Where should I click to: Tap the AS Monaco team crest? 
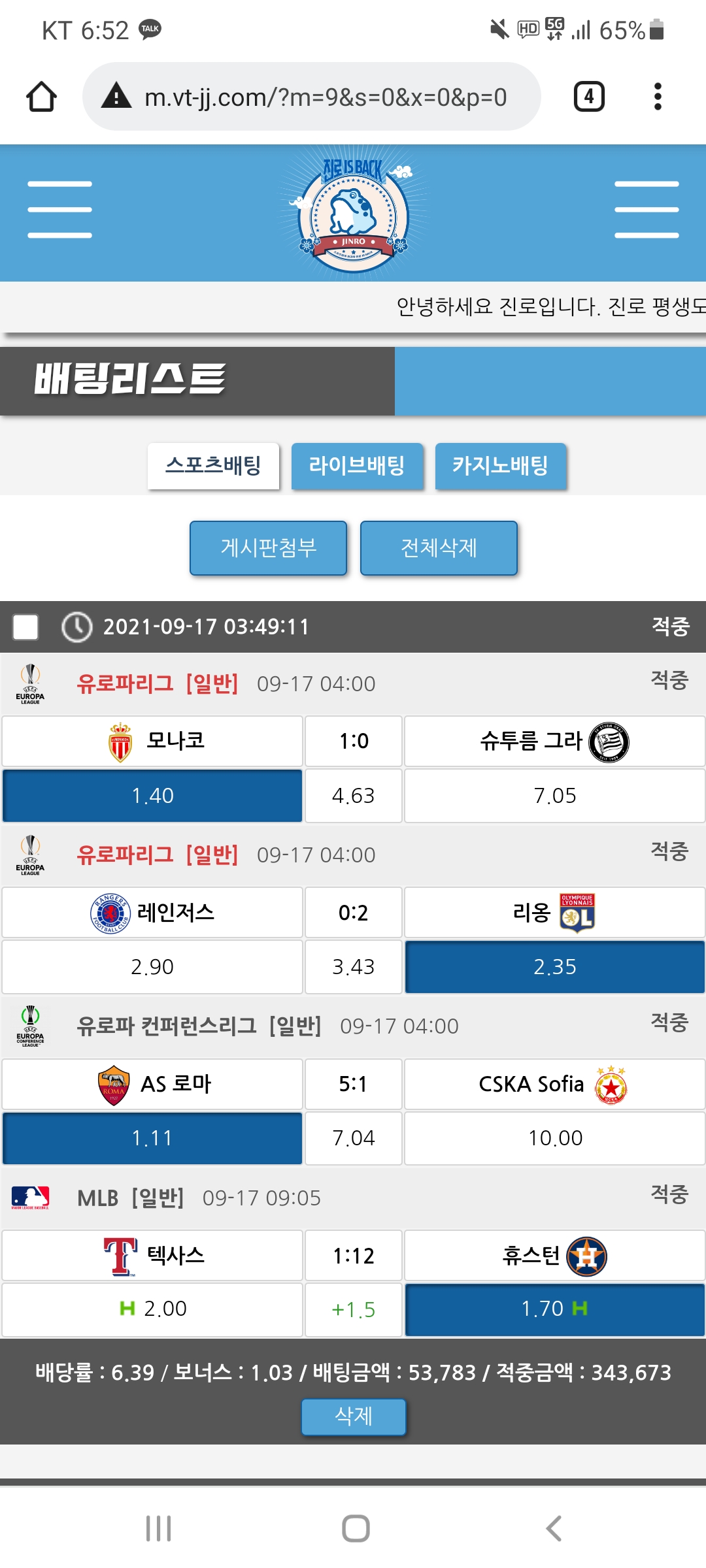[120, 742]
